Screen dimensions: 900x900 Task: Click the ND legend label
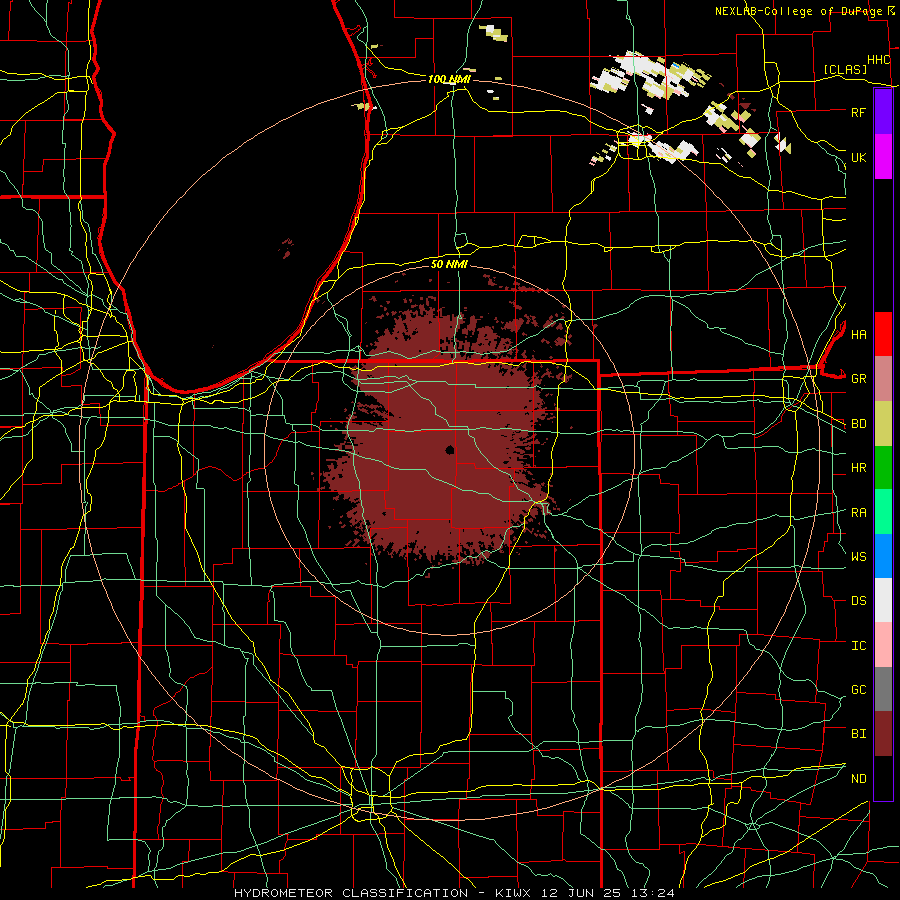click(x=858, y=779)
